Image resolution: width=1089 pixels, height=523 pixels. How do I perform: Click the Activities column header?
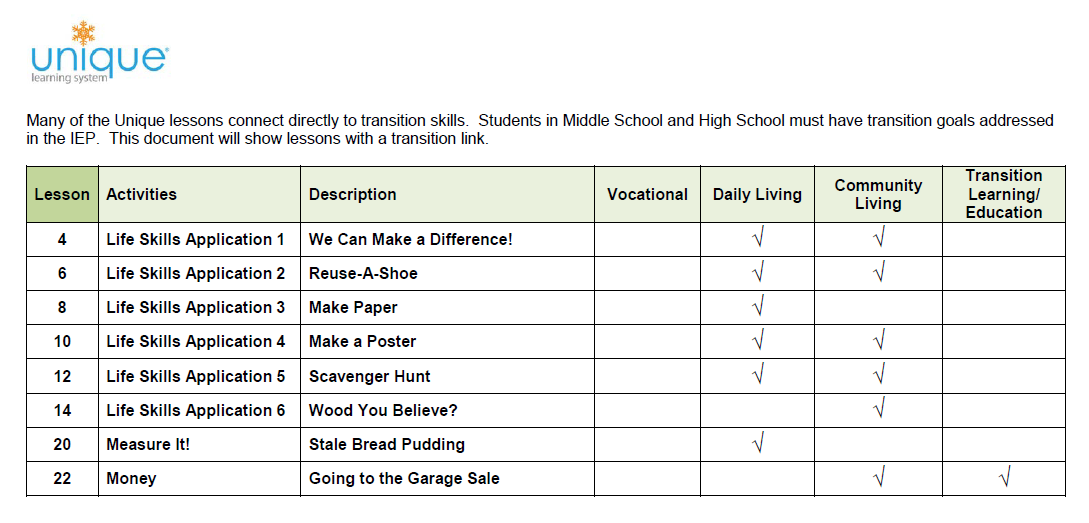(x=141, y=195)
